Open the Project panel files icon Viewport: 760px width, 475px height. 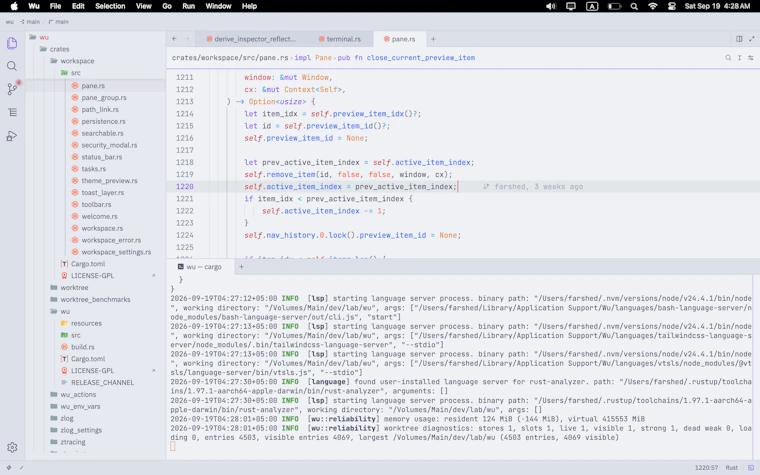tap(12, 43)
